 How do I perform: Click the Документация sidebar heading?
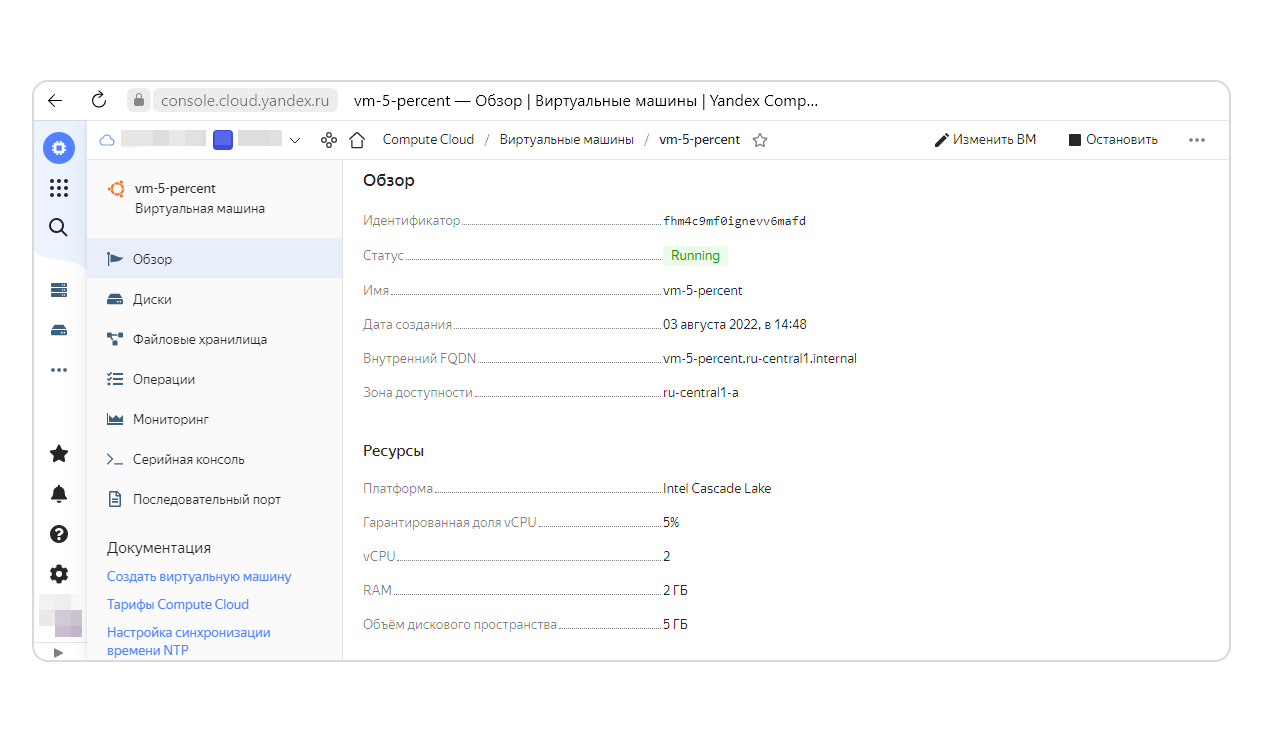coord(159,548)
